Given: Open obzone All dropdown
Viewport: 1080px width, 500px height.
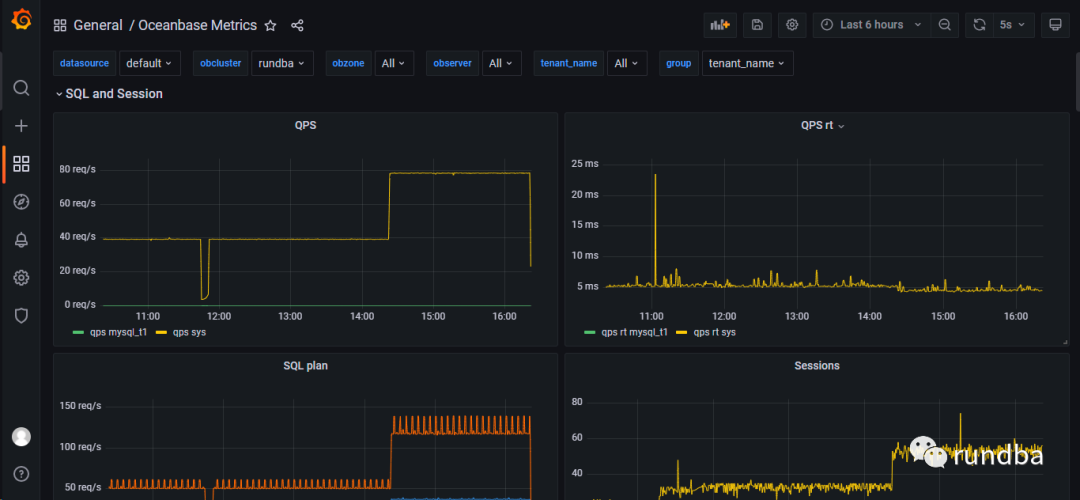Looking at the screenshot, I should coord(394,63).
